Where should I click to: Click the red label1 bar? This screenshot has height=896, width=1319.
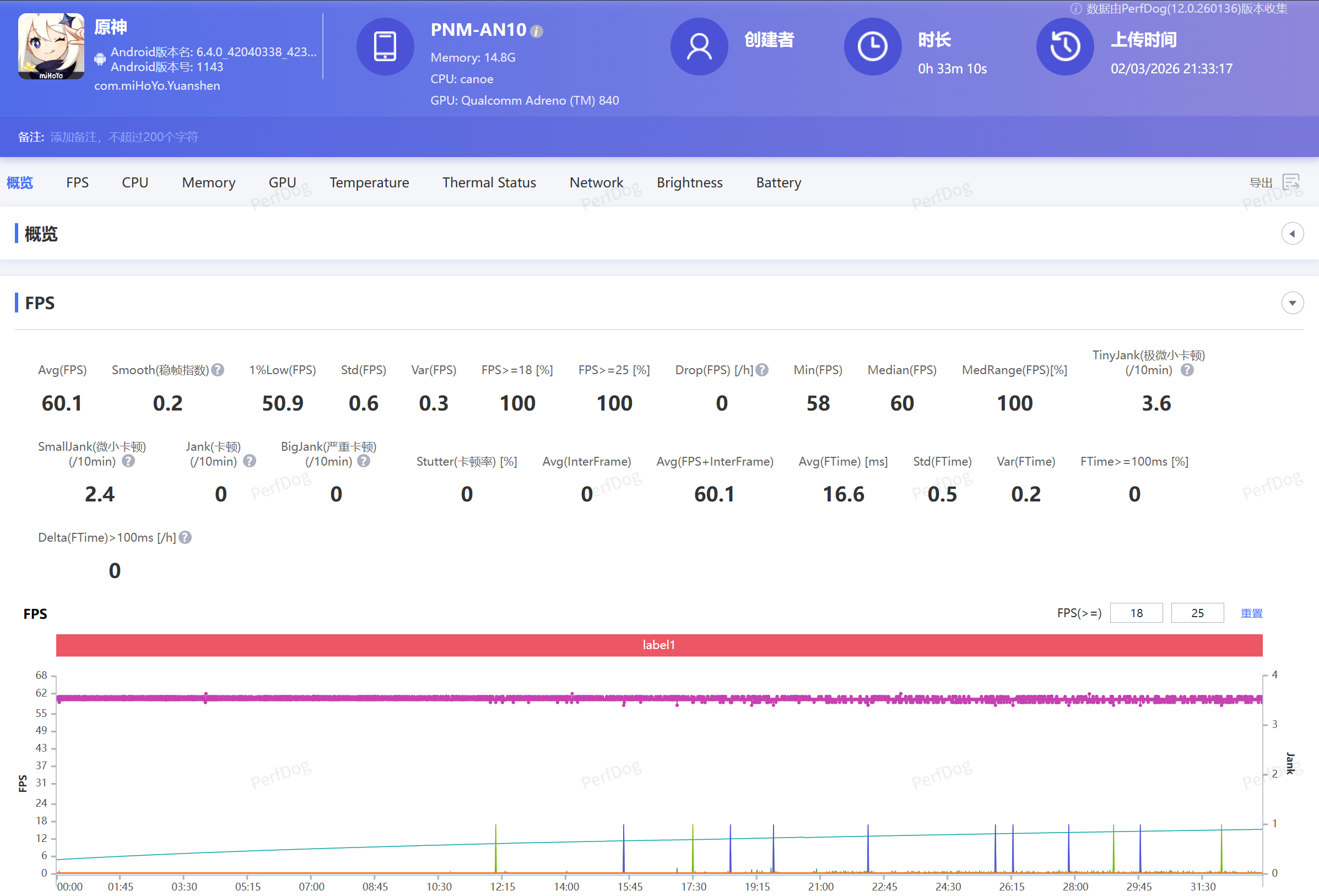[658, 645]
